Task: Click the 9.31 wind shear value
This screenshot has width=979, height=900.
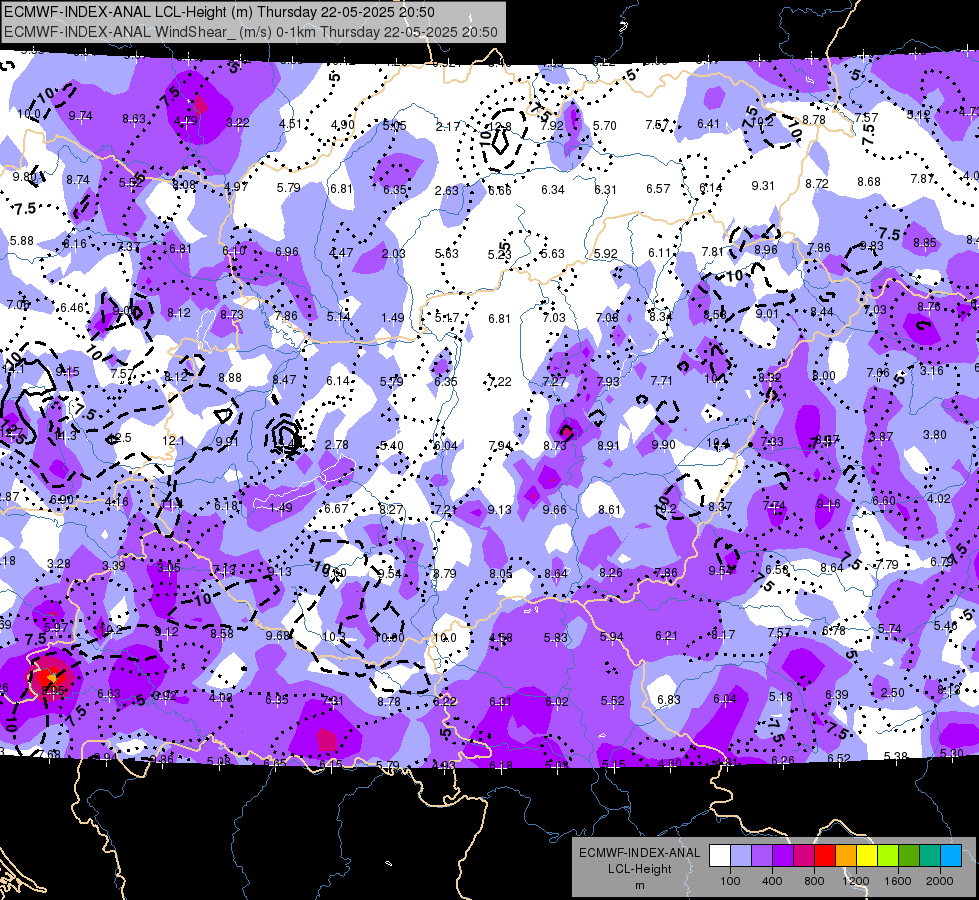Action: click(x=763, y=185)
